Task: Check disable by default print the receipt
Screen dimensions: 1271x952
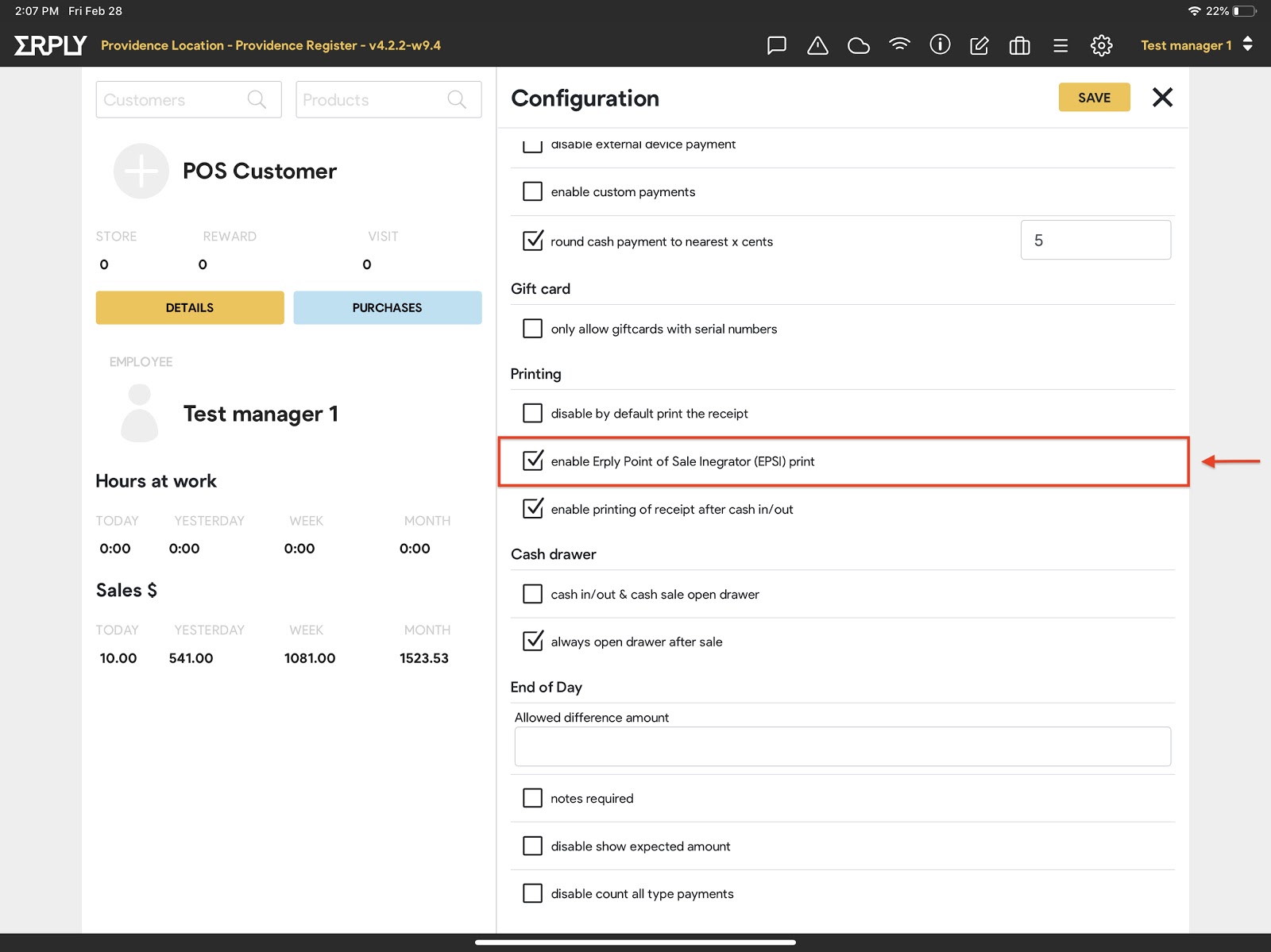Action: (532, 413)
